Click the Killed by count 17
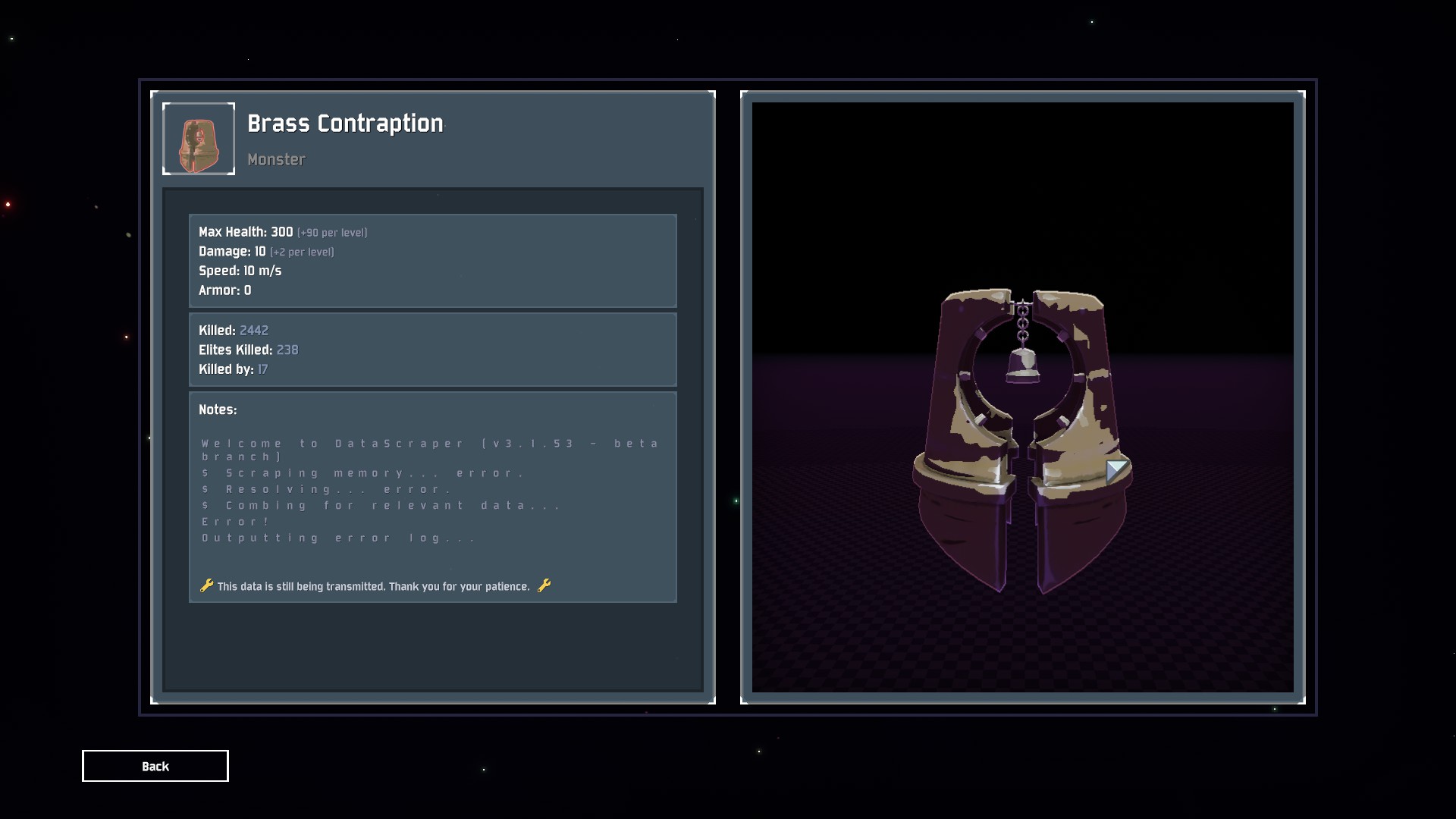The height and width of the screenshot is (819, 1456). point(262,369)
